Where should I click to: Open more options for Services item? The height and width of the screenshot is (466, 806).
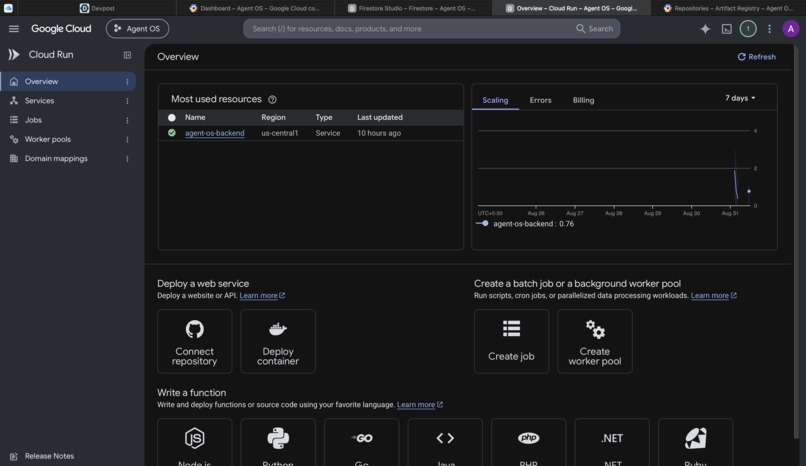point(127,101)
